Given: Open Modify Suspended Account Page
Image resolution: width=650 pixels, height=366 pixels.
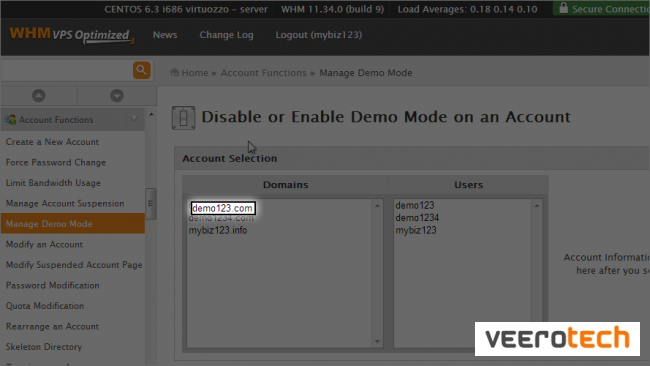Looking at the screenshot, I should 74,265.
